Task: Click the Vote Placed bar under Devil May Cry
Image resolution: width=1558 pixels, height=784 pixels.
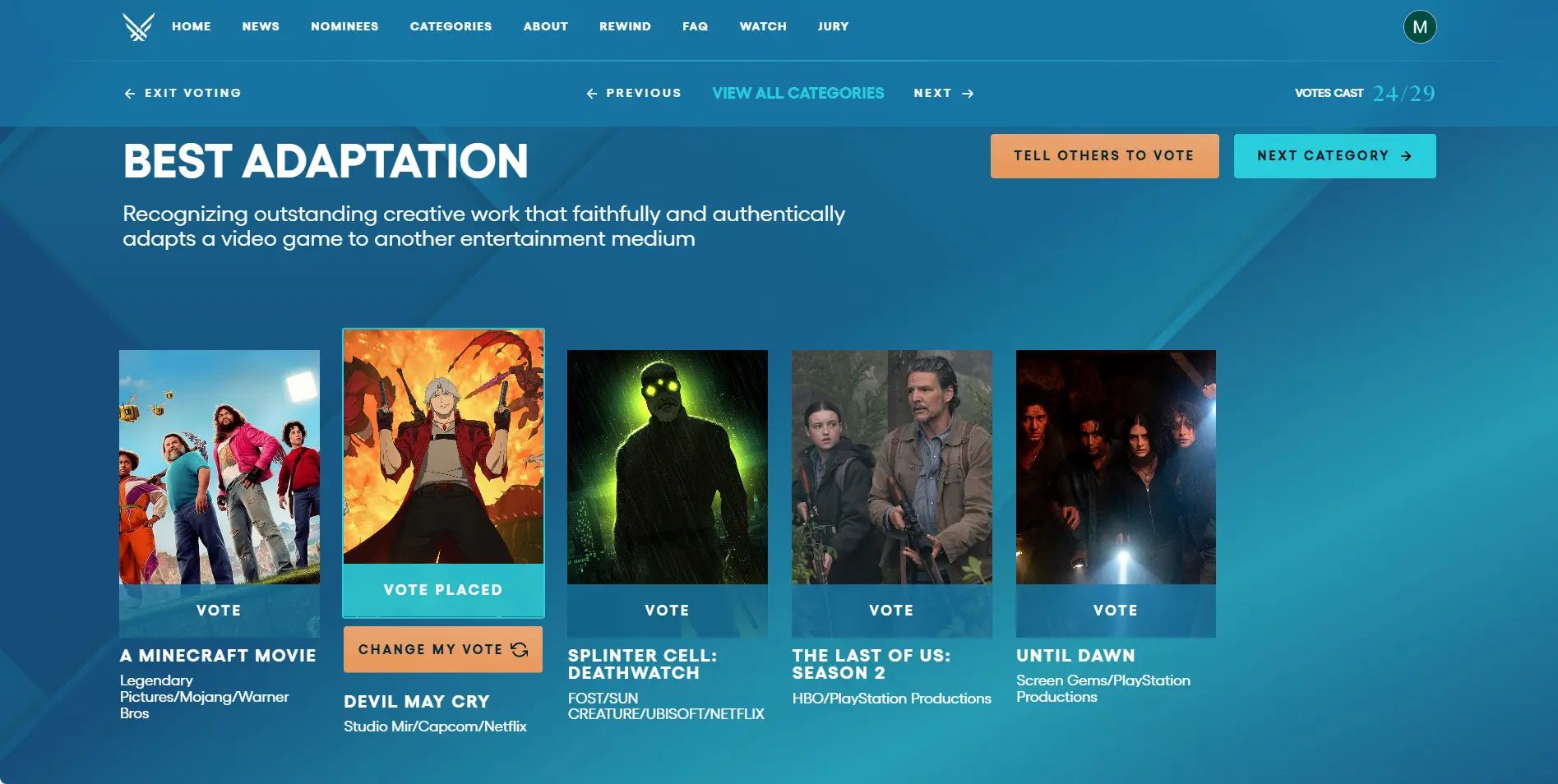Action: coord(443,590)
